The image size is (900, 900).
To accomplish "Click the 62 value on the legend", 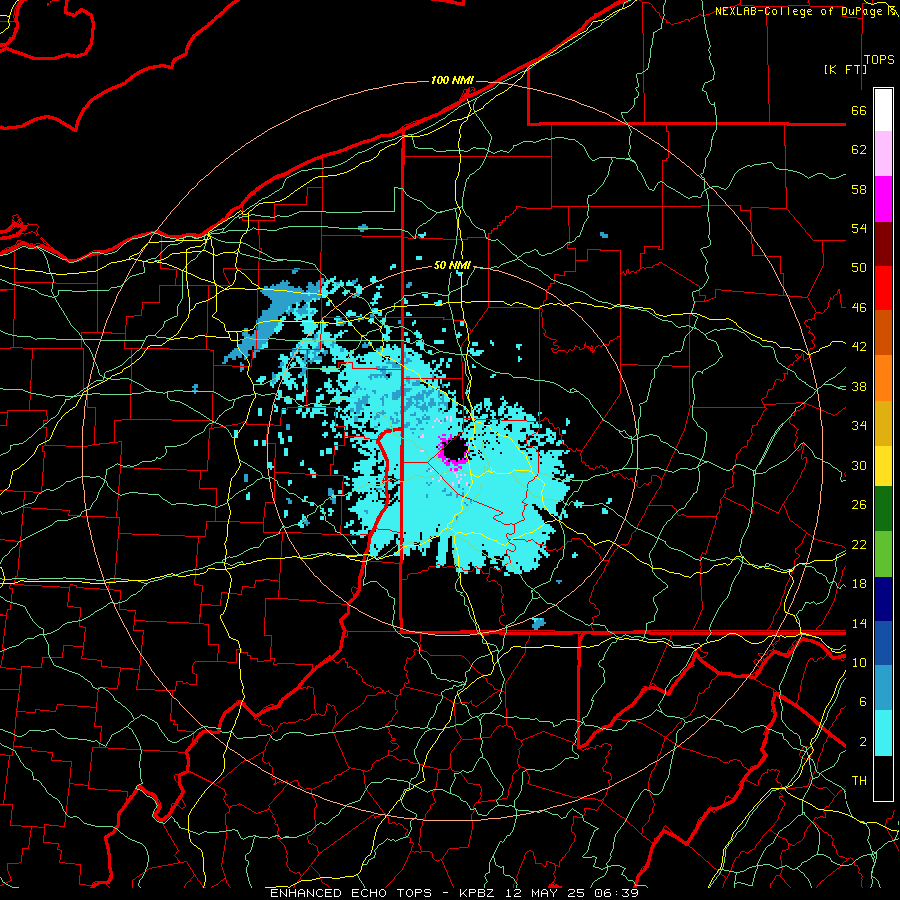I will coord(859,150).
